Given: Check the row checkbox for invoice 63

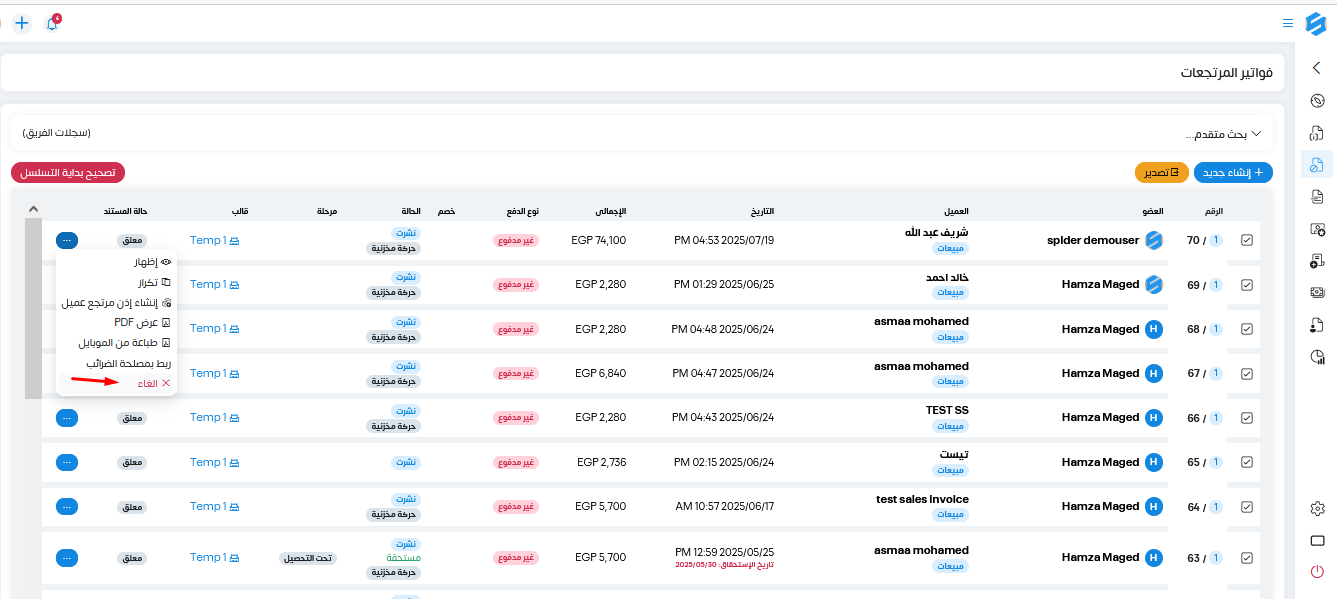Looking at the screenshot, I should point(1247,558).
